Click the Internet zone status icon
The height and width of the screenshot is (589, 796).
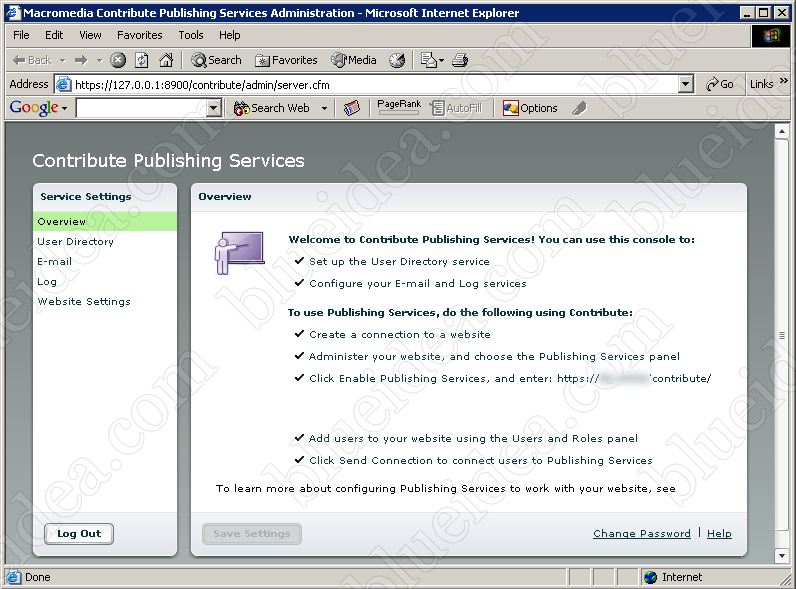[x=650, y=577]
